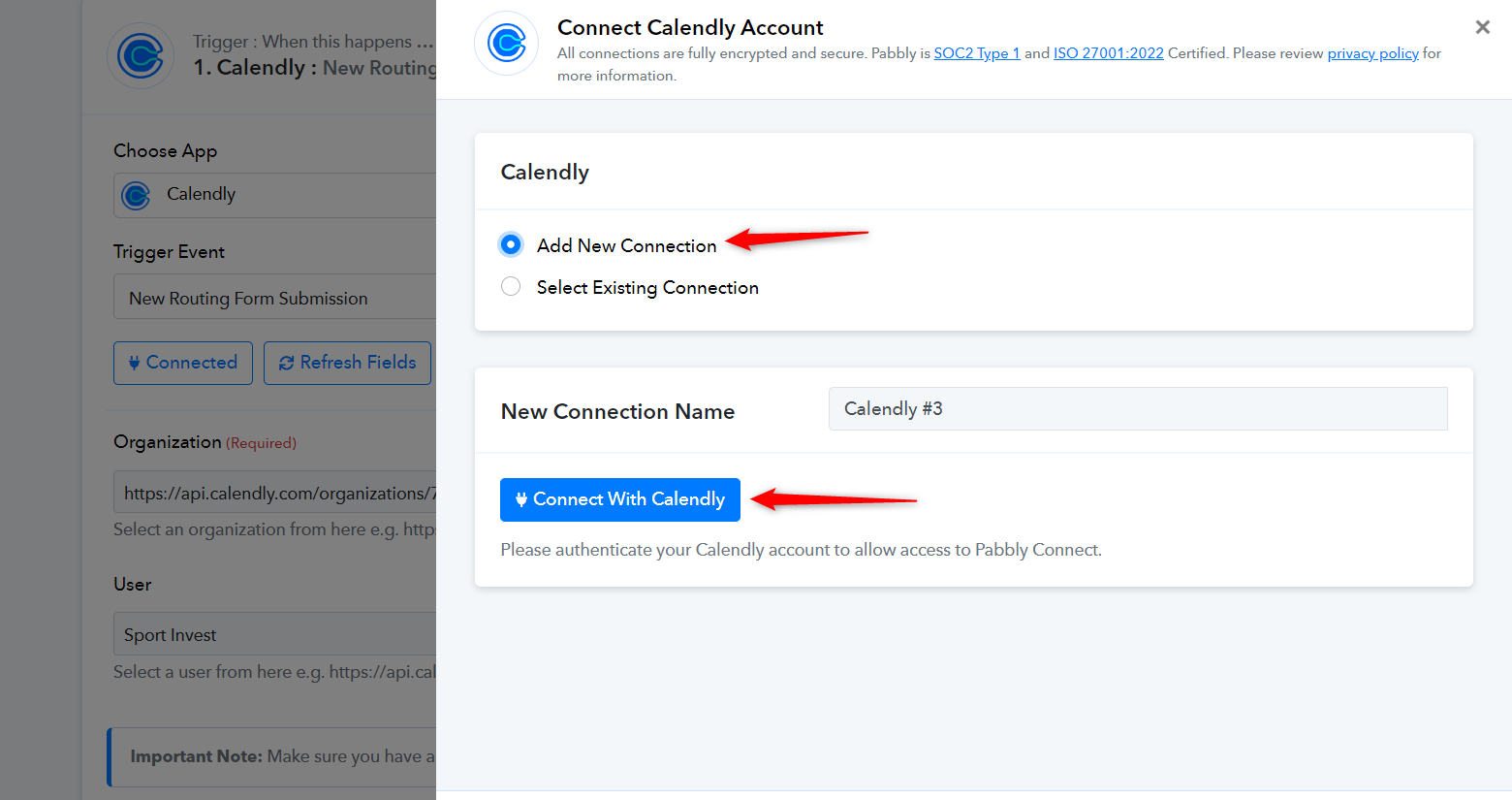Click the Connected button
Screen dimensions: 1512x800
click(x=183, y=363)
